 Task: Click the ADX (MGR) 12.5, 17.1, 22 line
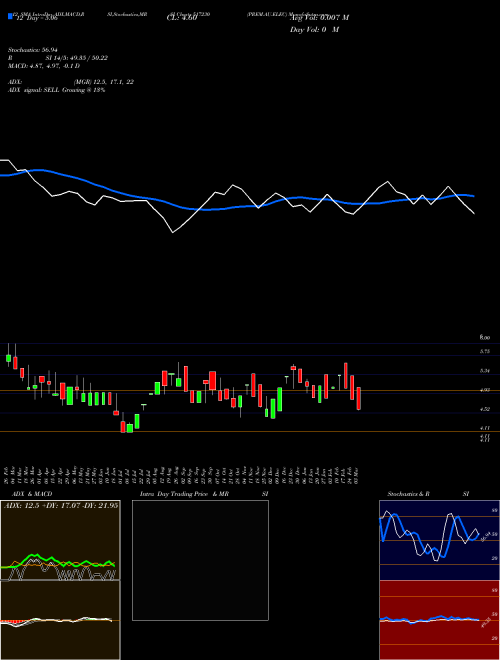coord(71,82)
